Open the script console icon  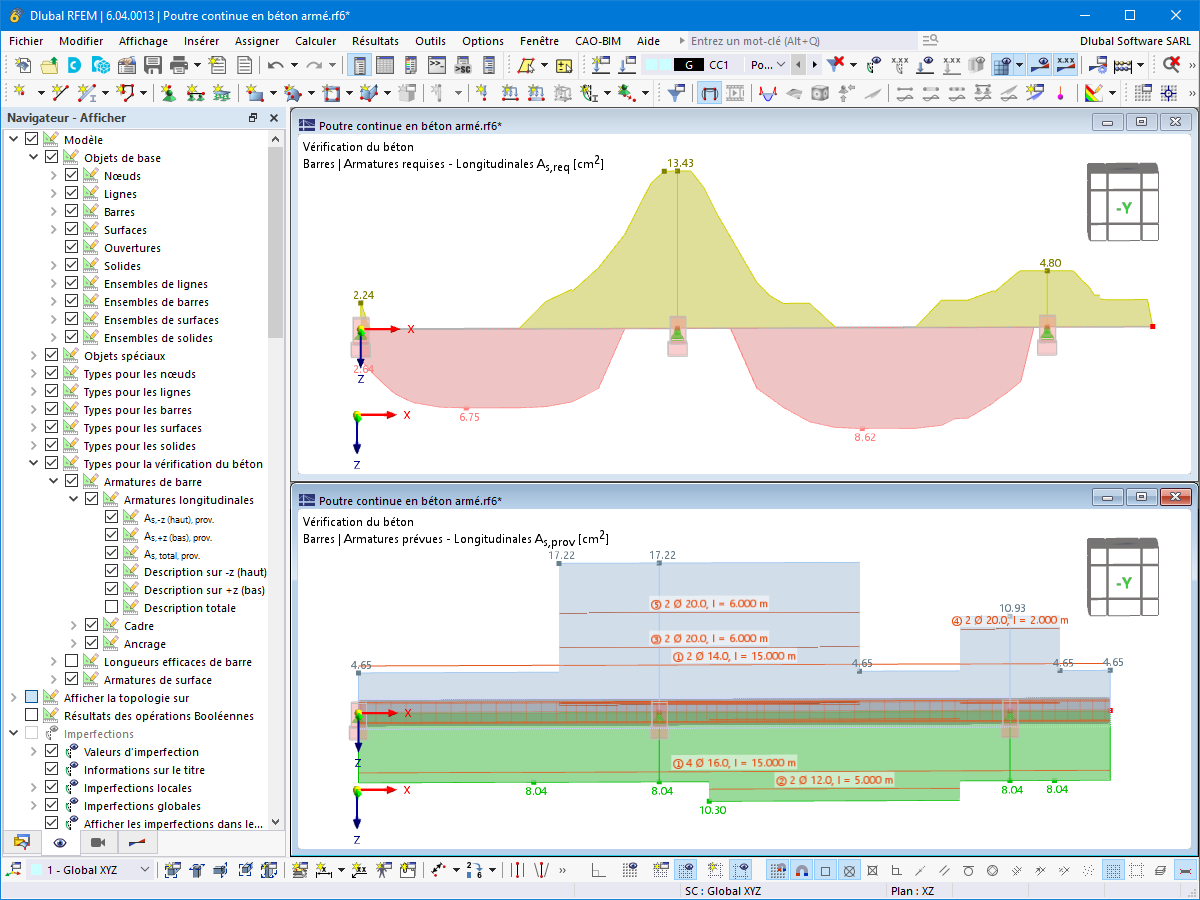coord(437,65)
